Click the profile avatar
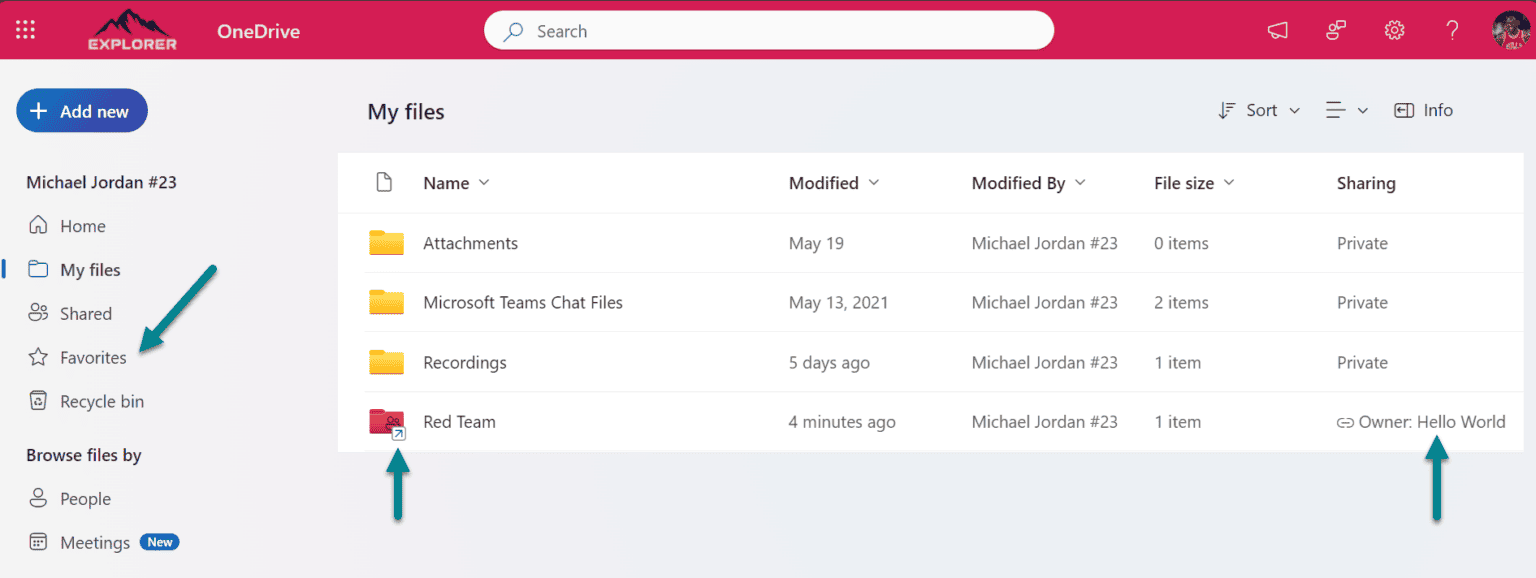 [x=1510, y=29]
